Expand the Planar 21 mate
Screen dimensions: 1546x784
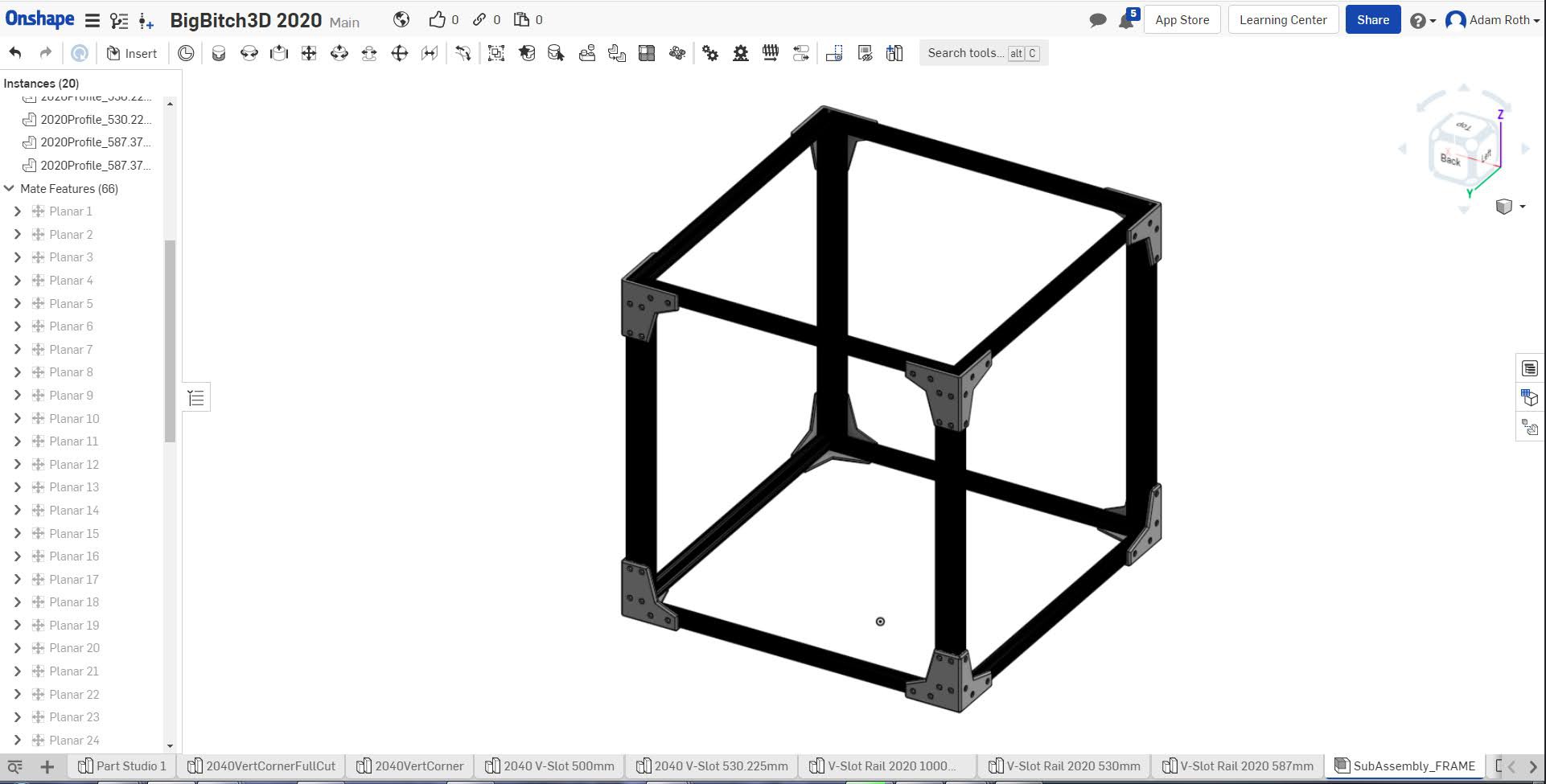pos(18,671)
